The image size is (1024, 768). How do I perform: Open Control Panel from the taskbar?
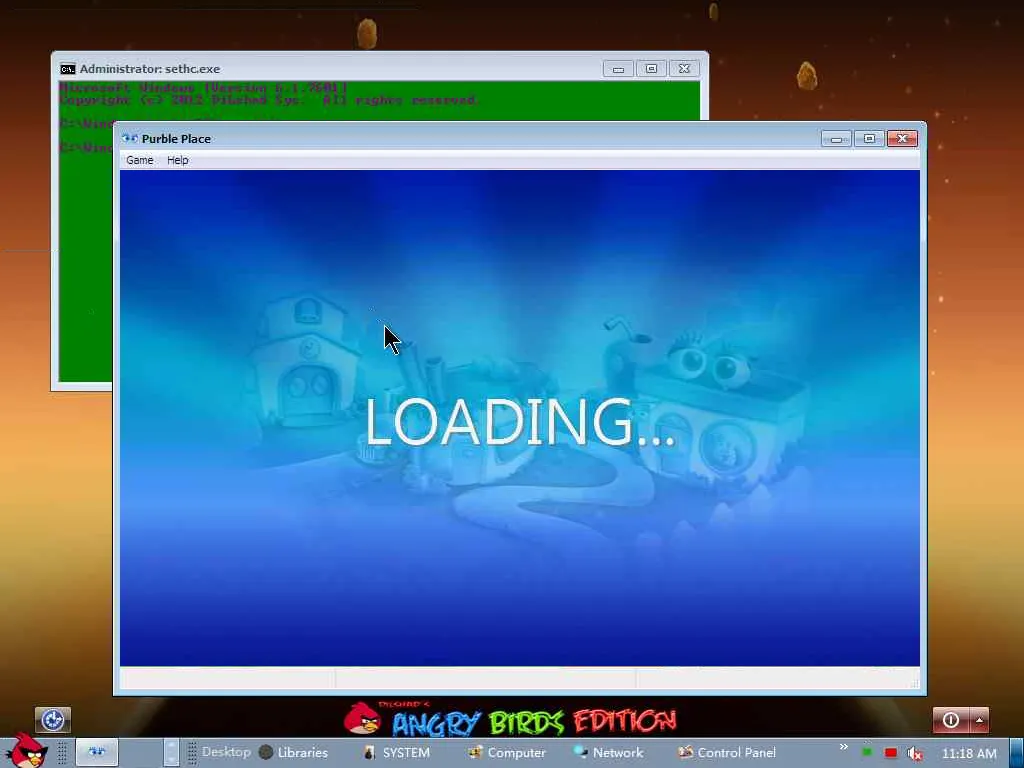tap(727, 752)
